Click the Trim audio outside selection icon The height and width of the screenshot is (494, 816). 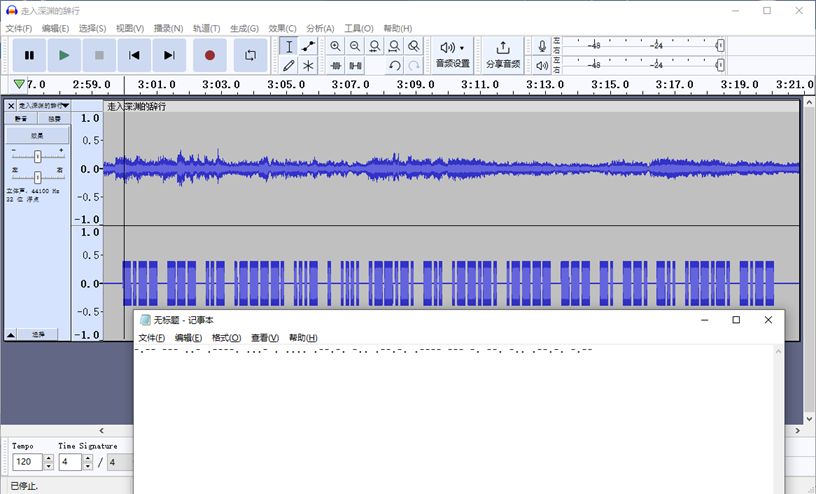point(335,66)
